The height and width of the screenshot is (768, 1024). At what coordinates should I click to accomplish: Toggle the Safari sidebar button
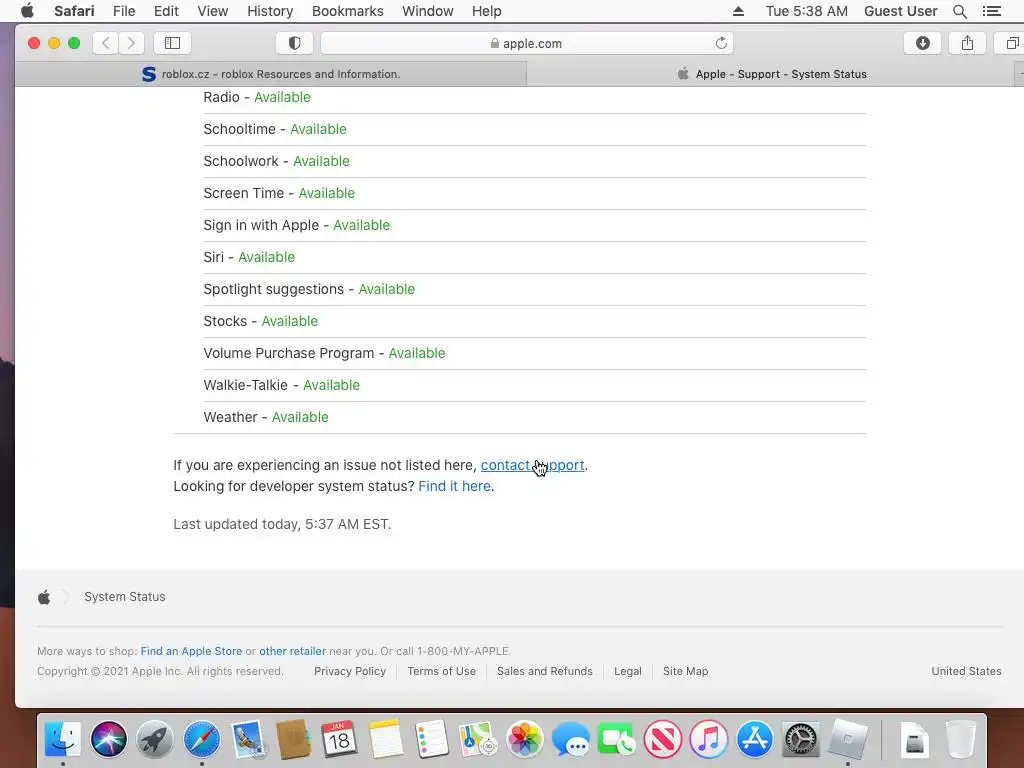(x=172, y=43)
